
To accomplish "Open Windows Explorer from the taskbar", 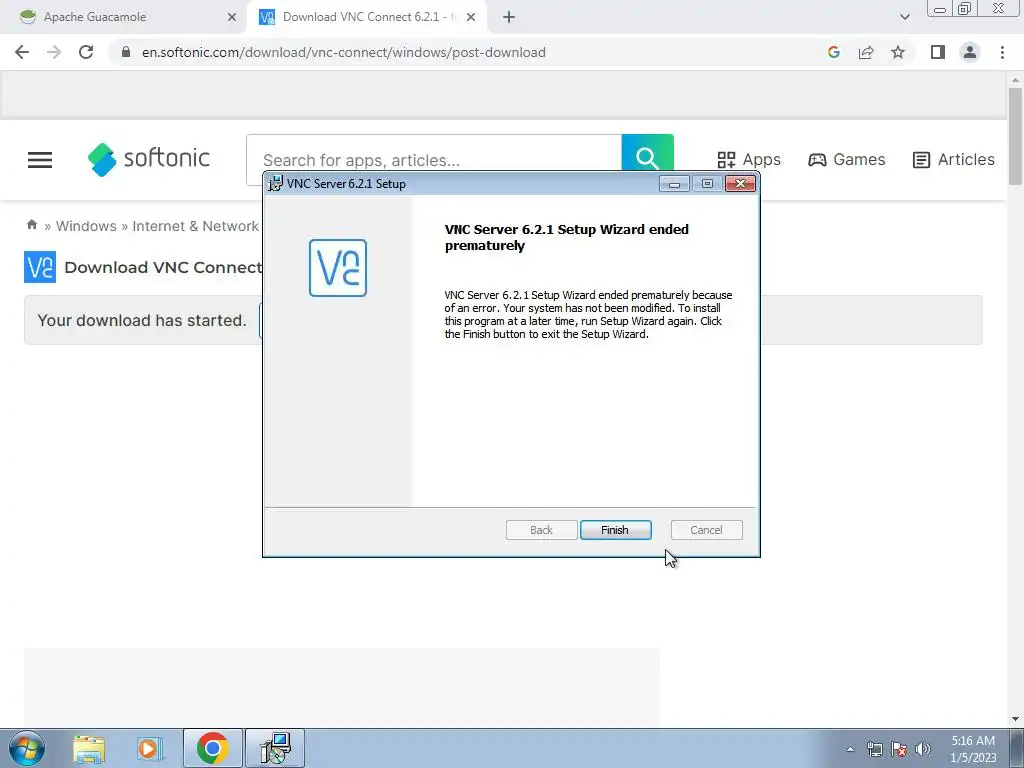I will pos(89,749).
